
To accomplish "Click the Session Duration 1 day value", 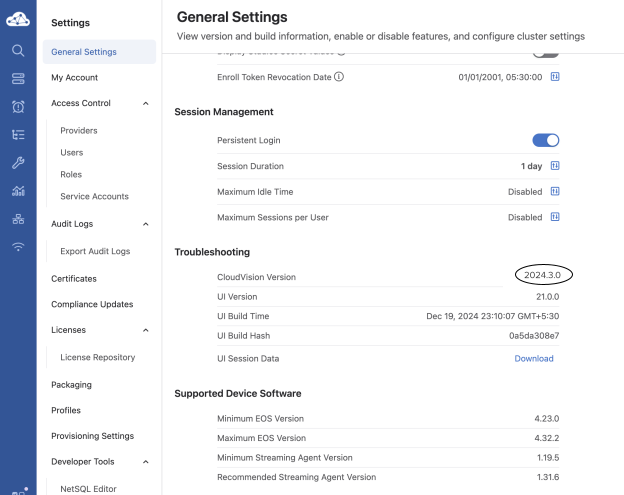I will point(531,166).
